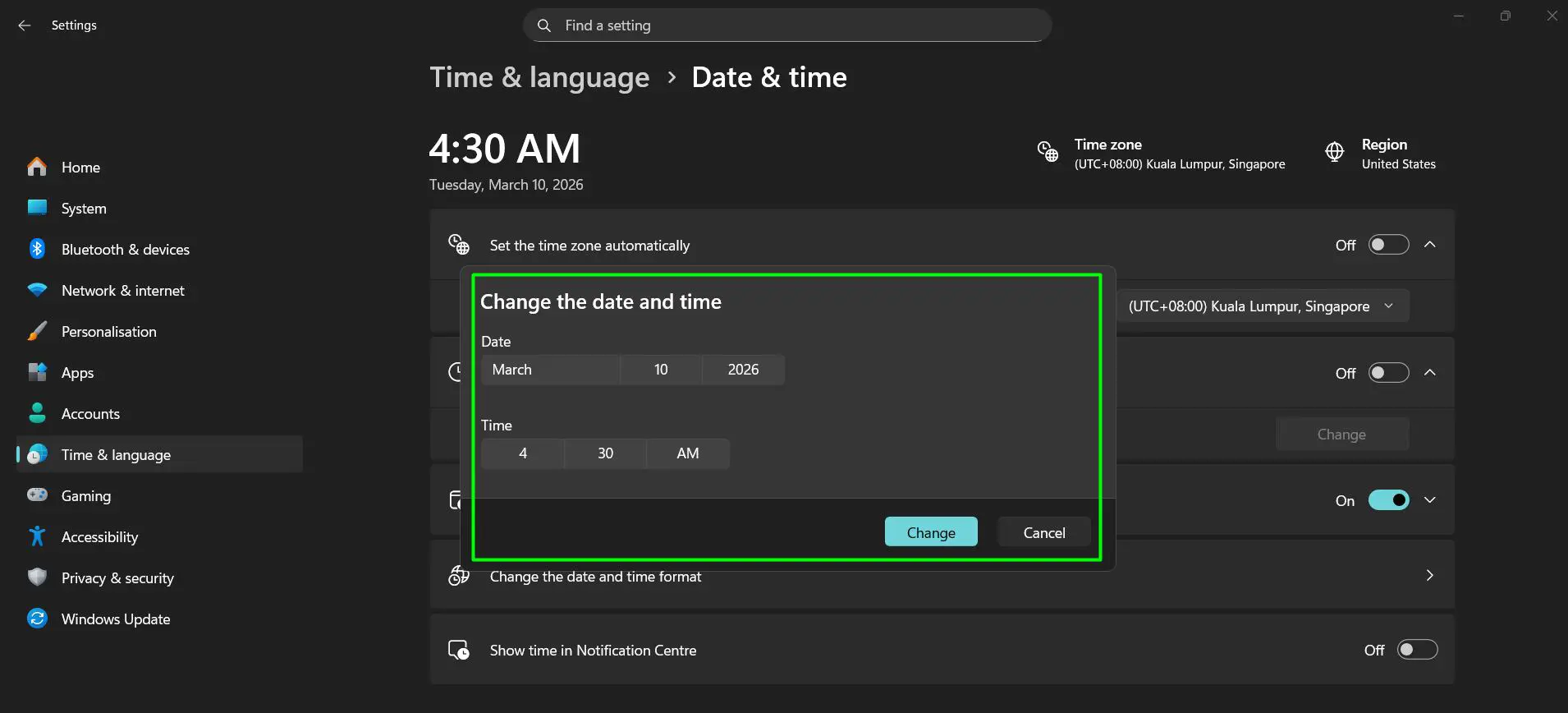Viewport: 1568px width, 713px height.
Task: Click the Windows Update sync icon
Action: 37,619
